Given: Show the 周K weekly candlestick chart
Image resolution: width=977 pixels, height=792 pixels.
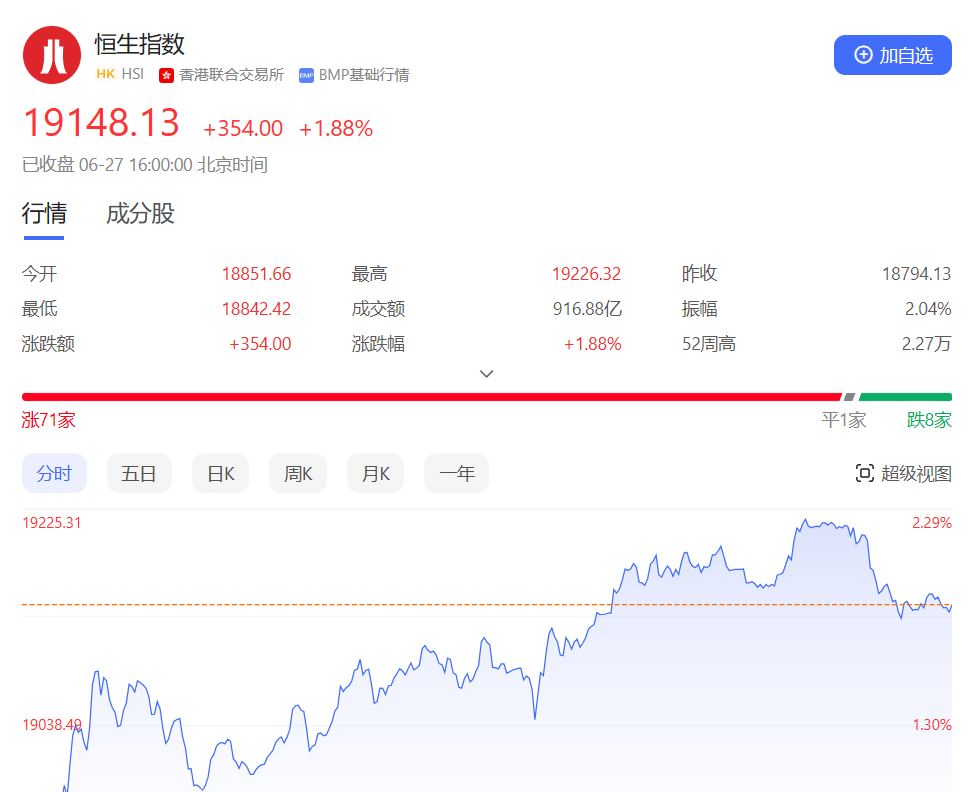Looking at the screenshot, I should 298,473.
